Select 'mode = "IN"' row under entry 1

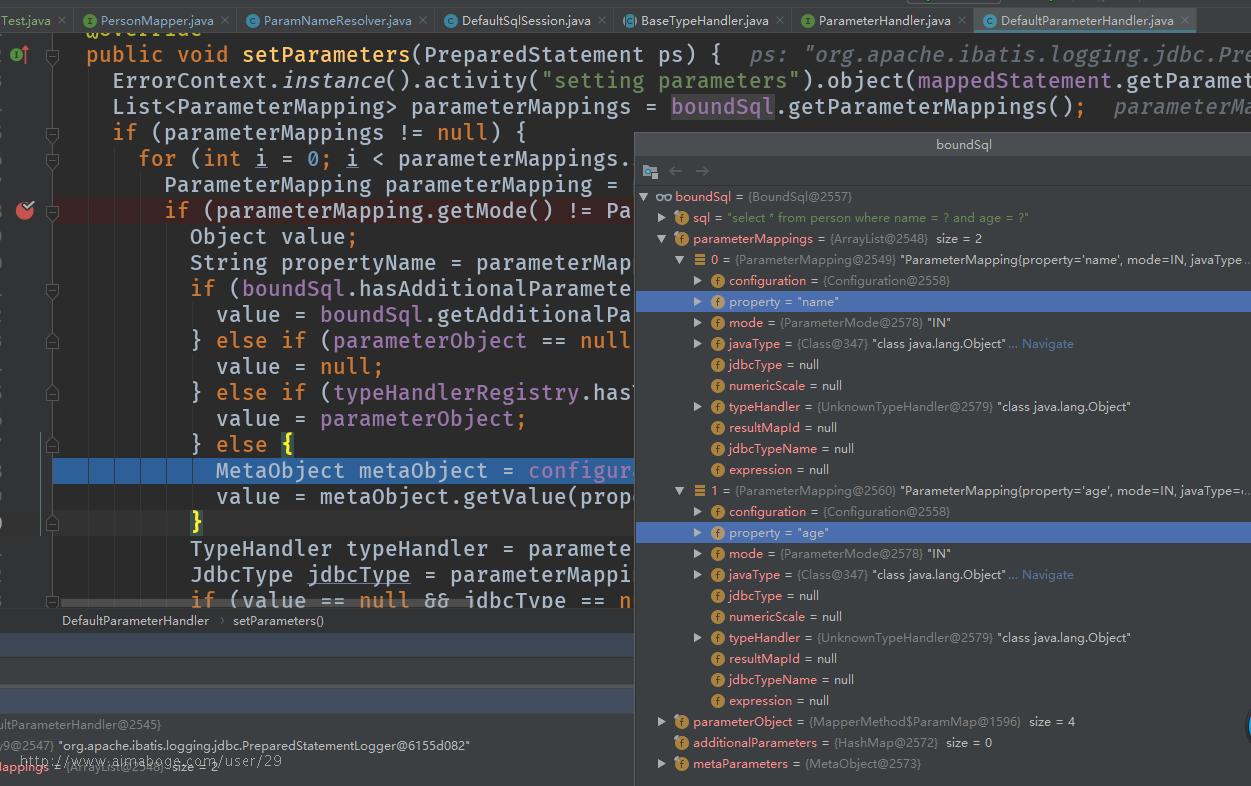pos(943,554)
